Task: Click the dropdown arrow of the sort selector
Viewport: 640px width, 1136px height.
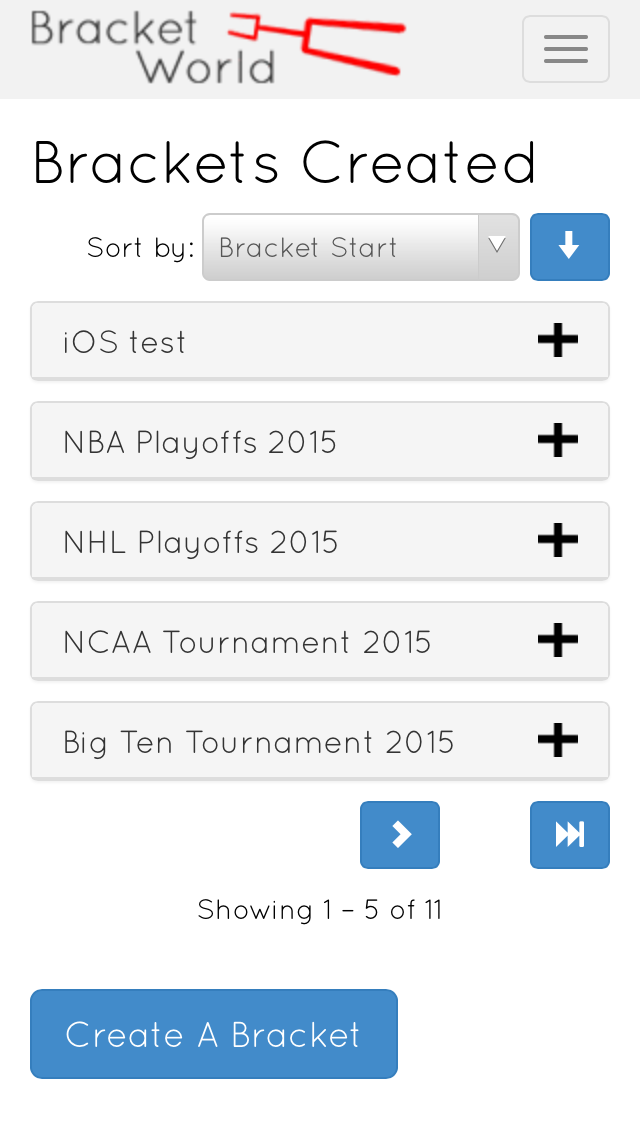Action: point(497,246)
